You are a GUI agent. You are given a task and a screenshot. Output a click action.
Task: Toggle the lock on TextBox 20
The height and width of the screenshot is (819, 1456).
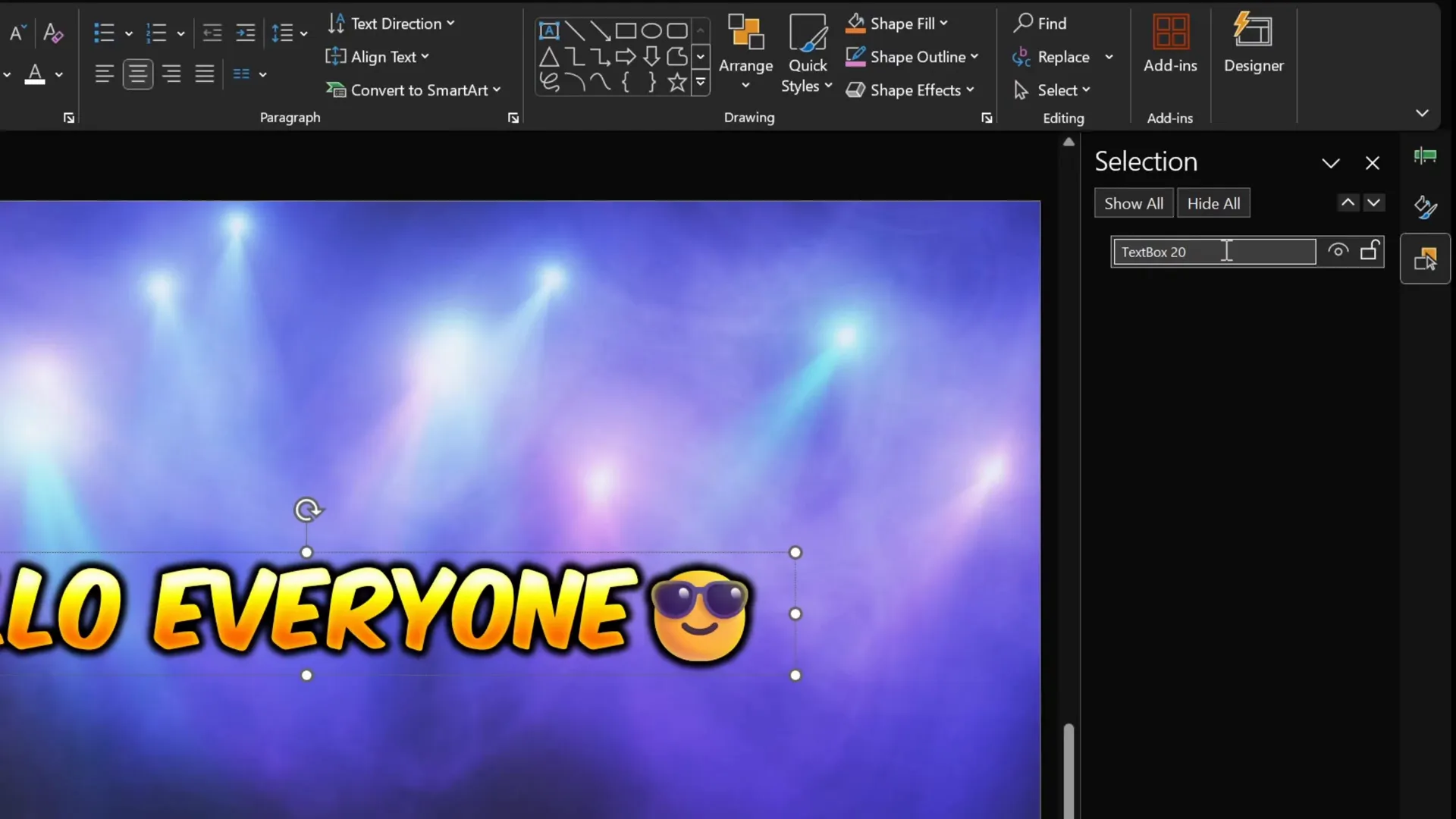1369,250
